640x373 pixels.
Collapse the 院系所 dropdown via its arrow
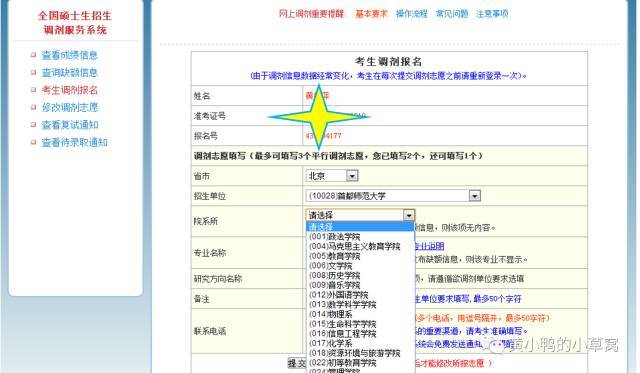point(409,215)
